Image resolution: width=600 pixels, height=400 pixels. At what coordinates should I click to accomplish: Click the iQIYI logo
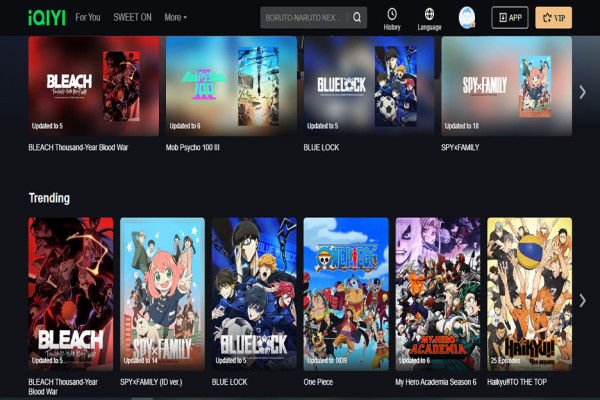(x=47, y=18)
